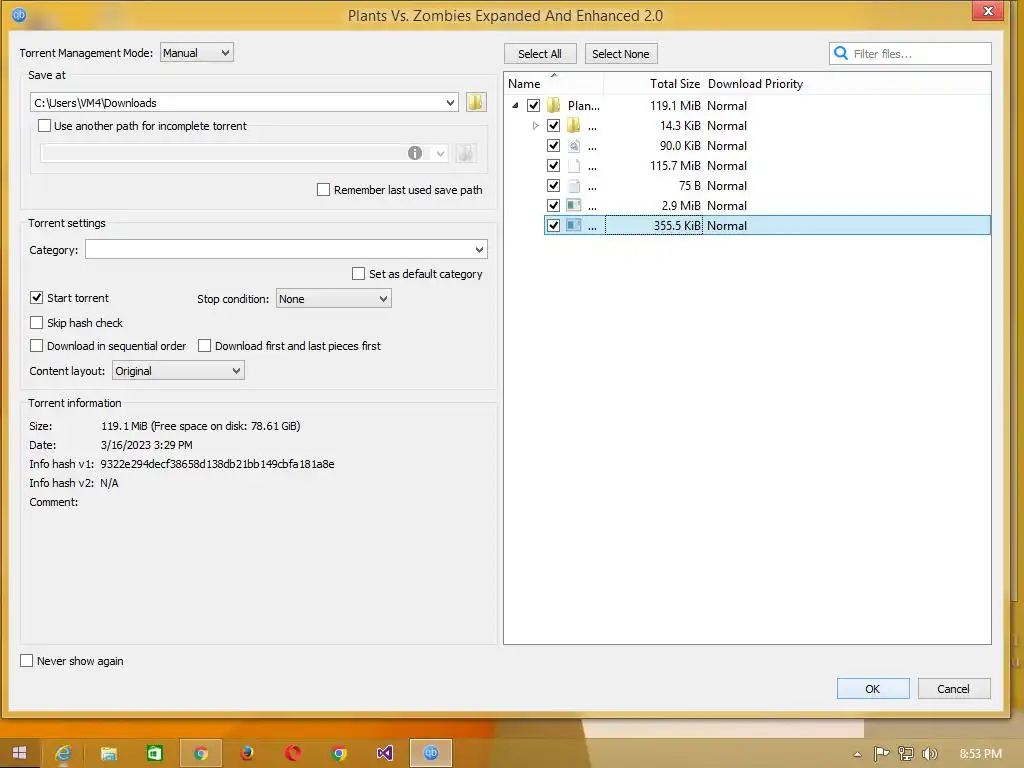This screenshot has height=768, width=1024.
Task: Open Opera from the taskbar
Action: [293, 753]
